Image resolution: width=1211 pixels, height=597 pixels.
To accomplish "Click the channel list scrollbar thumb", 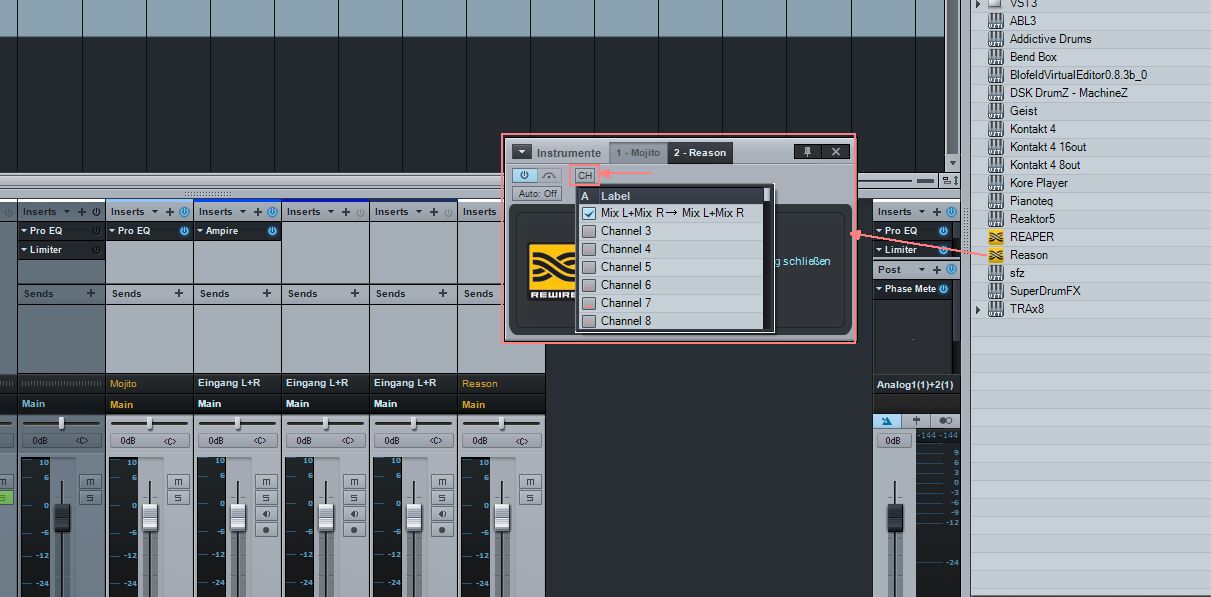I will click(x=767, y=195).
